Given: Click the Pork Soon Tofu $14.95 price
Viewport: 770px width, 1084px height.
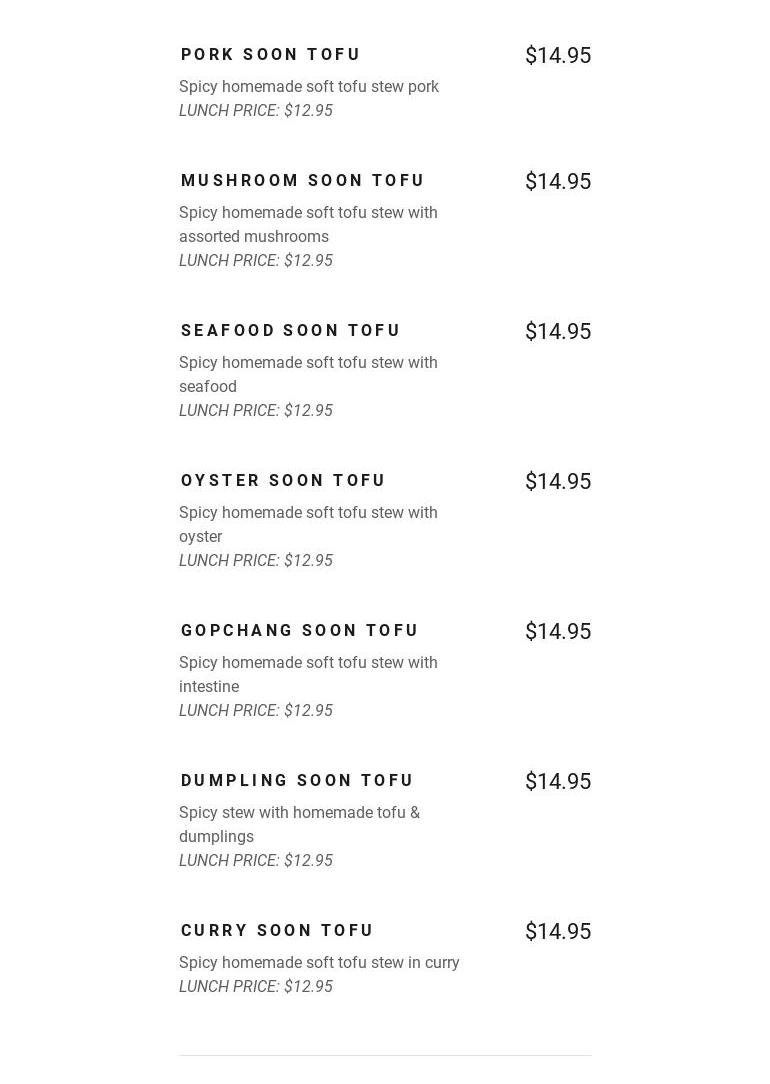Looking at the screenshot, I should (557, 56).
